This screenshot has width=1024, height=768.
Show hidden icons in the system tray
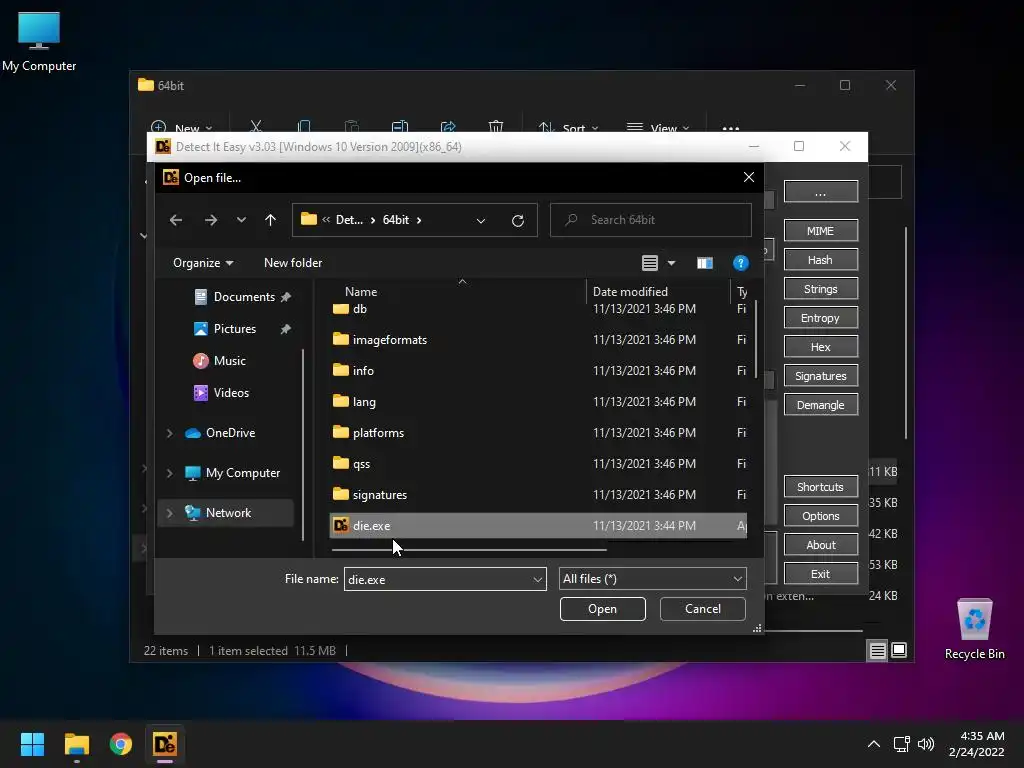point(873,744)
